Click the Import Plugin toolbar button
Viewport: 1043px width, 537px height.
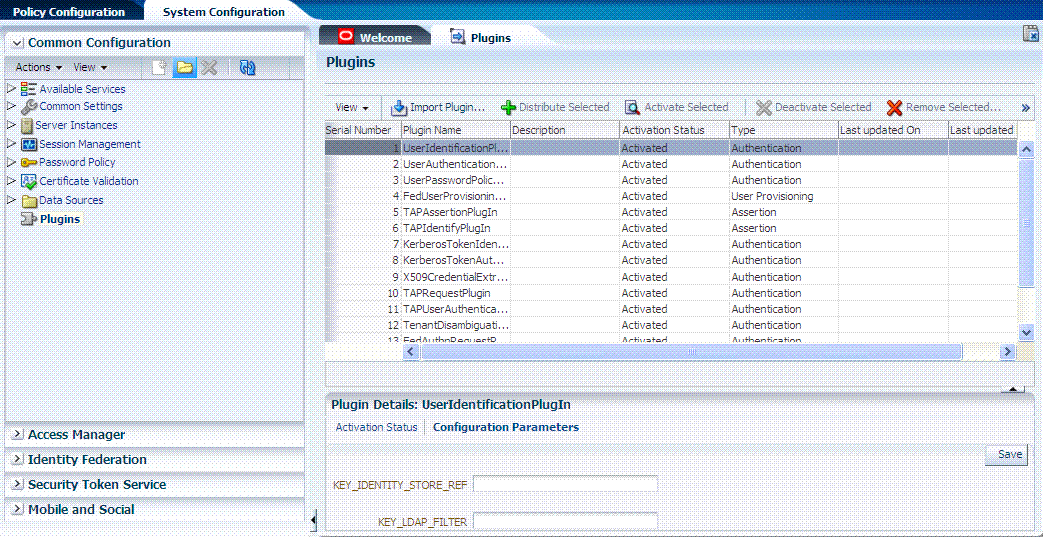pyautogui.click(x=438, y=107)
